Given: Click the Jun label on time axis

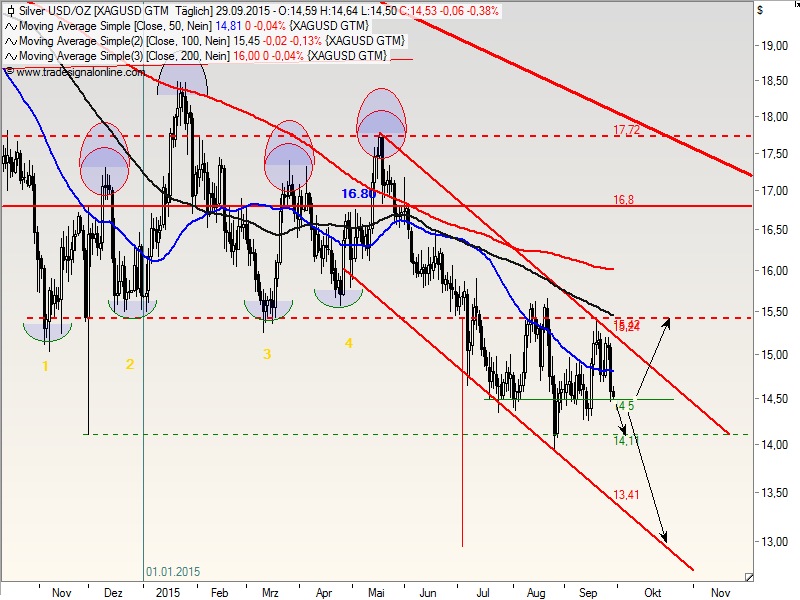Looking at the screenshot, I should (x=428, y=593).
